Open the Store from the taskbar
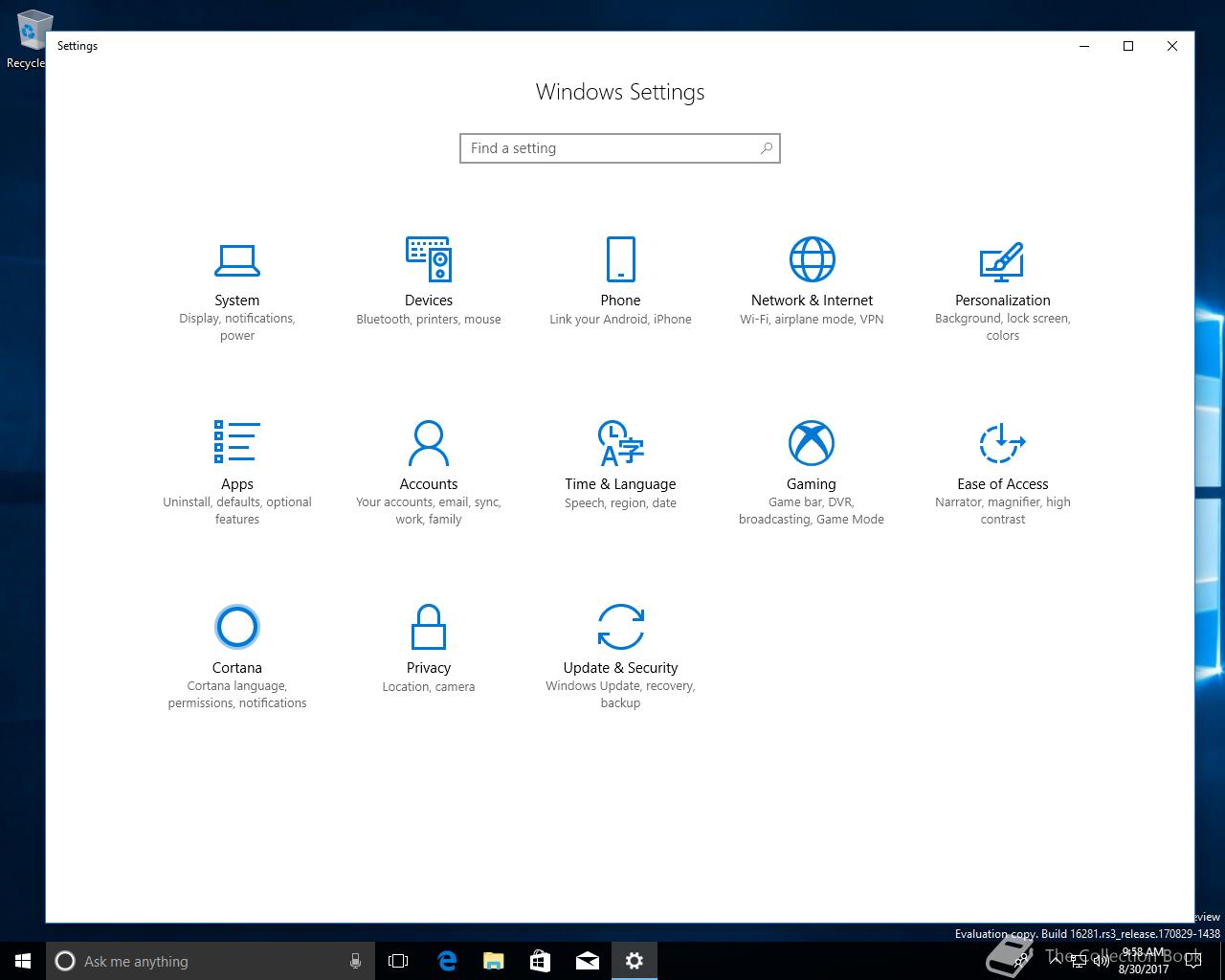1225x980 pixels. 541,961
